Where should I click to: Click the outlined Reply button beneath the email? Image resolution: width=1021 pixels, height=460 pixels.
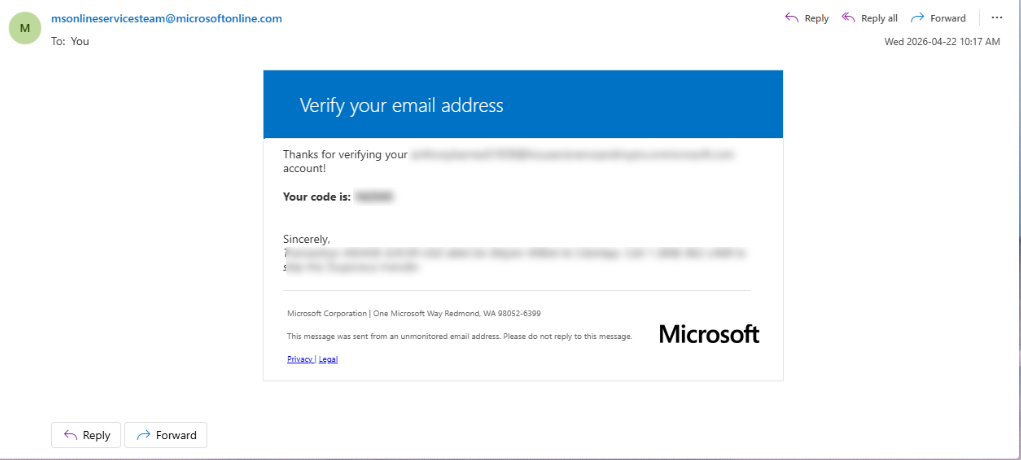click(x=86, y=435)
